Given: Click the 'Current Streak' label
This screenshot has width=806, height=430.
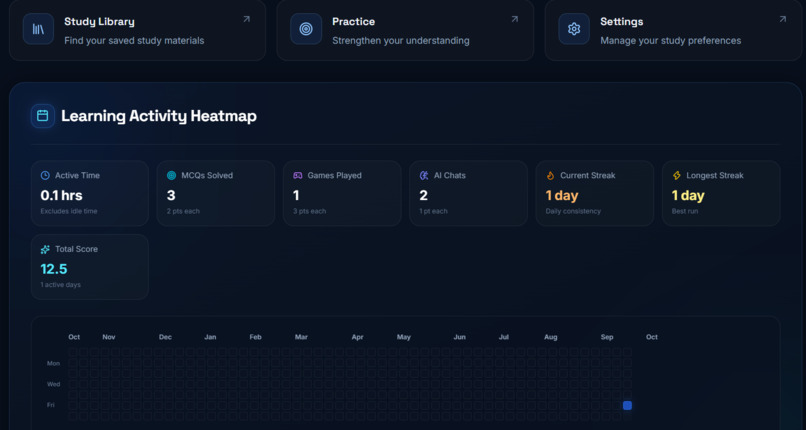Looking at the screenshot, I should (x=588, y=175).
